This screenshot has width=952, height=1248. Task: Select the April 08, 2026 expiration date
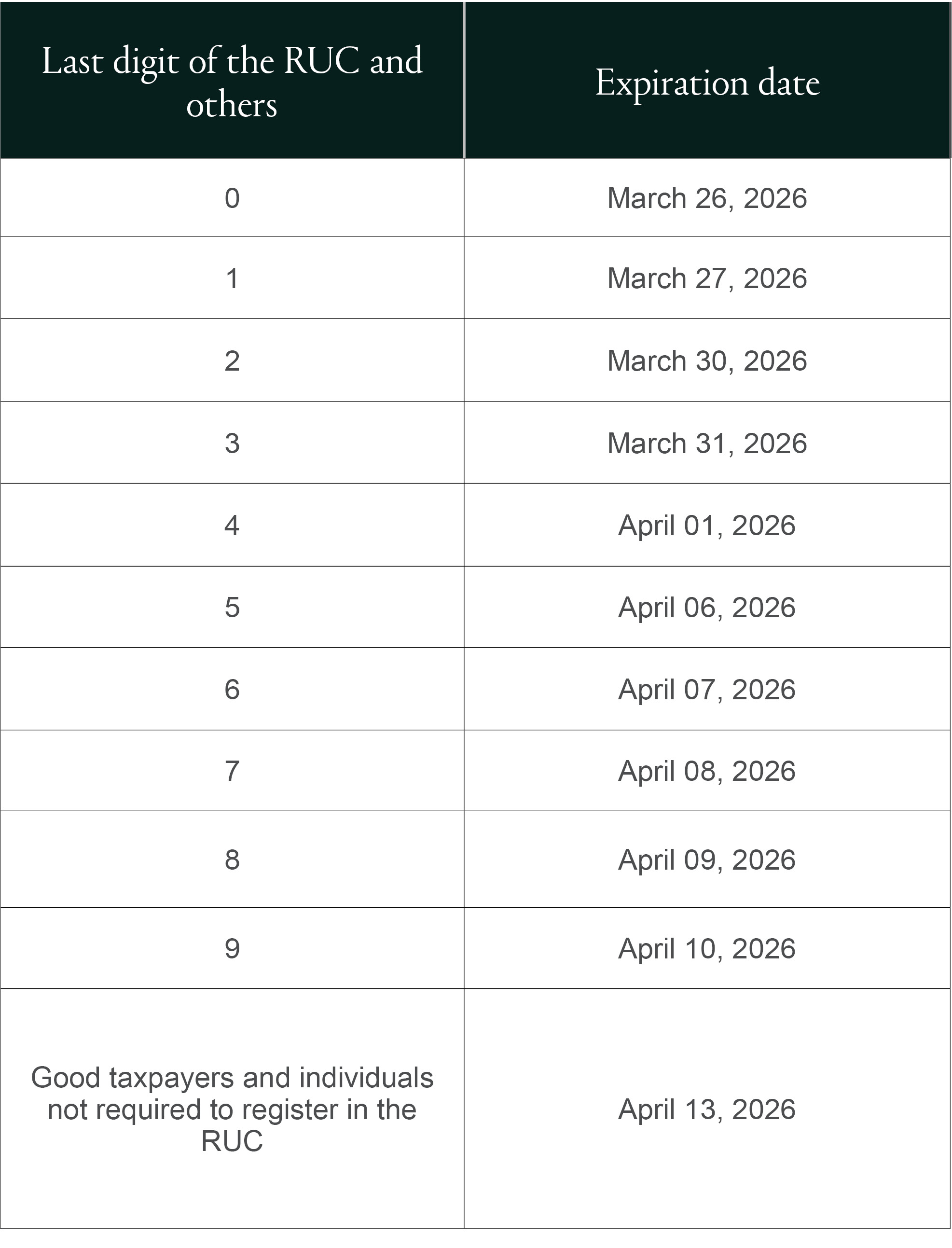707,771
